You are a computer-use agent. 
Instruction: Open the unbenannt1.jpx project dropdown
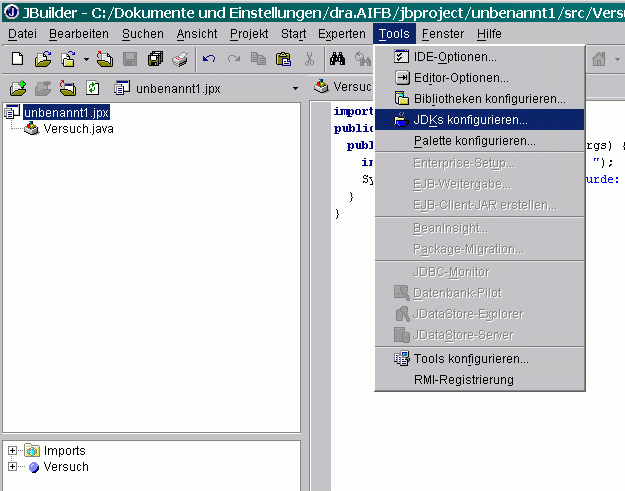(295, 88)
